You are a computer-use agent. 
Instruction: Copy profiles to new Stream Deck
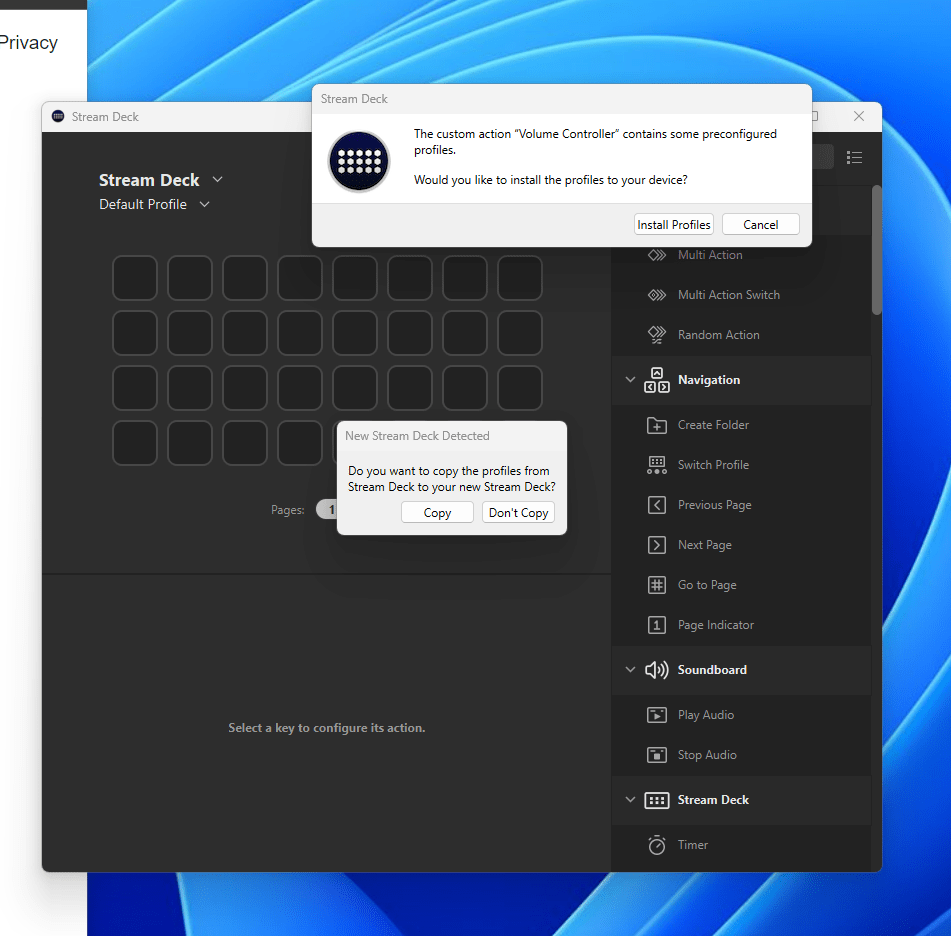click(437, 513)
